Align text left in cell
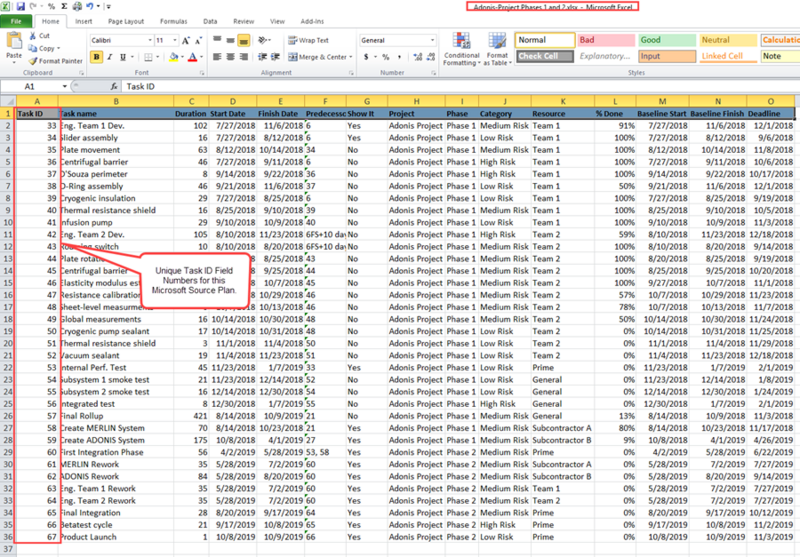The image size is (800, 557). tap(217, 57)
